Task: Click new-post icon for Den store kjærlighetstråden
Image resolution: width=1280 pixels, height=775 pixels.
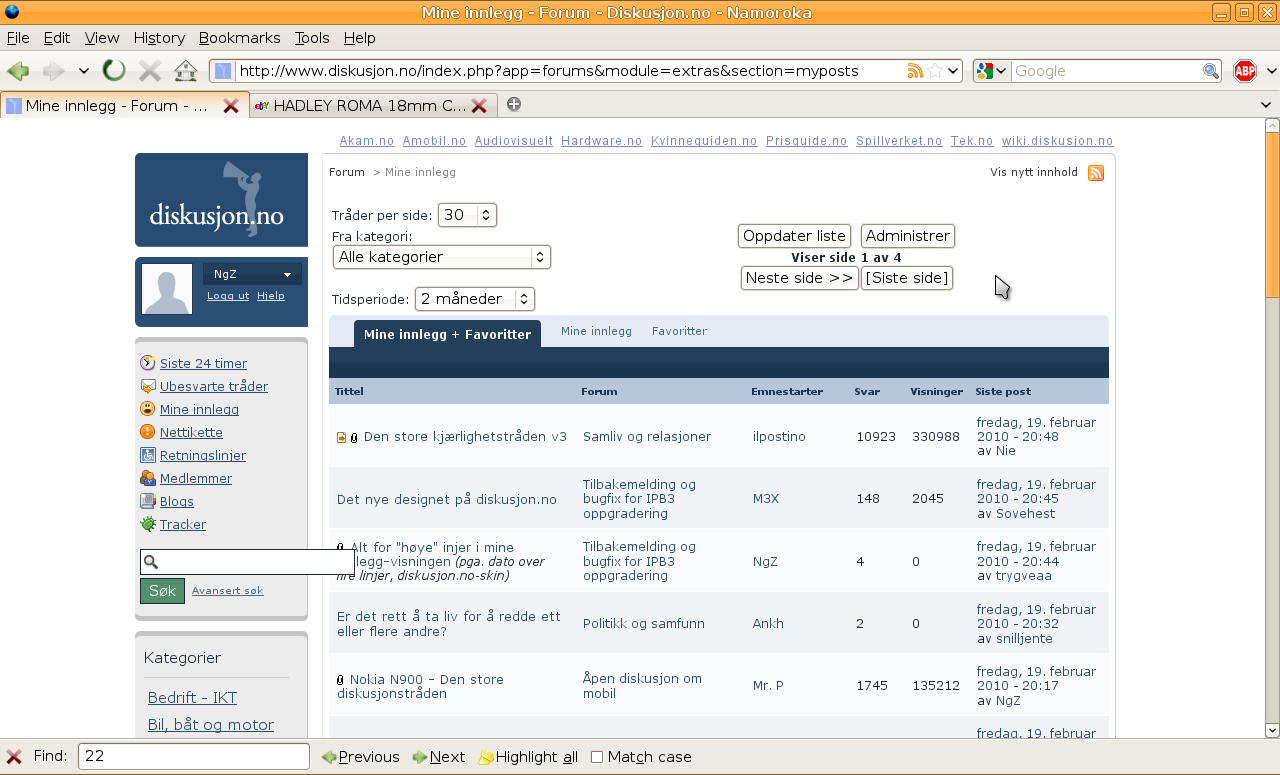Action: tap(342, 438)
